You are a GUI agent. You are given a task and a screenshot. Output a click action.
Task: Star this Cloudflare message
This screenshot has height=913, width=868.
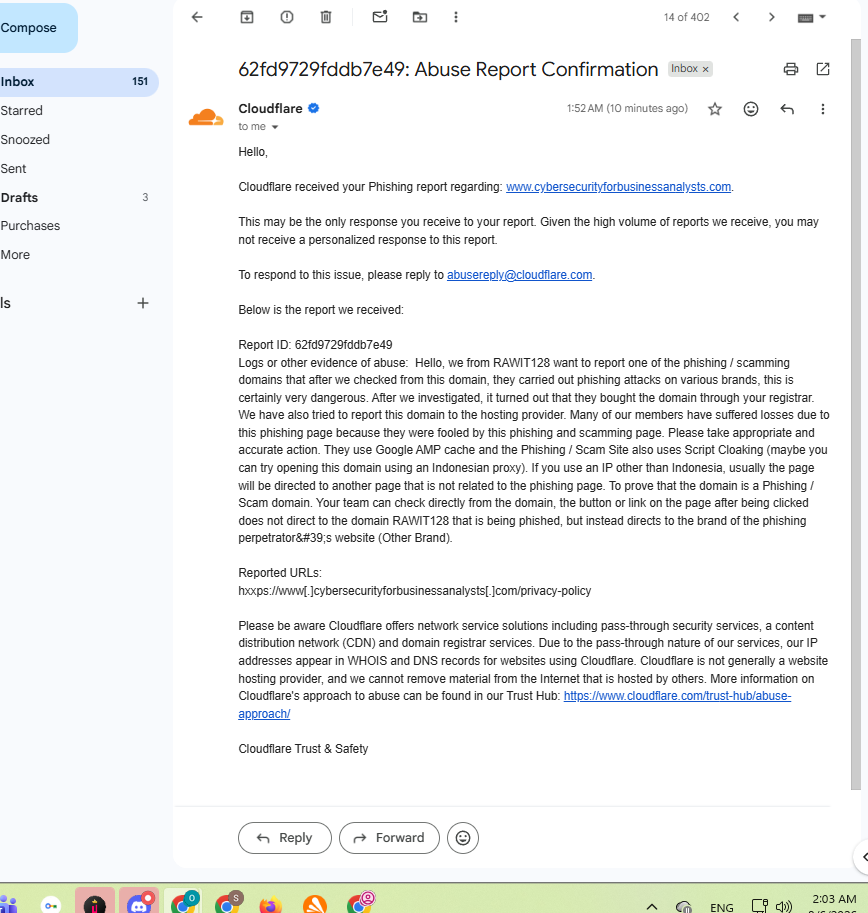715,109
